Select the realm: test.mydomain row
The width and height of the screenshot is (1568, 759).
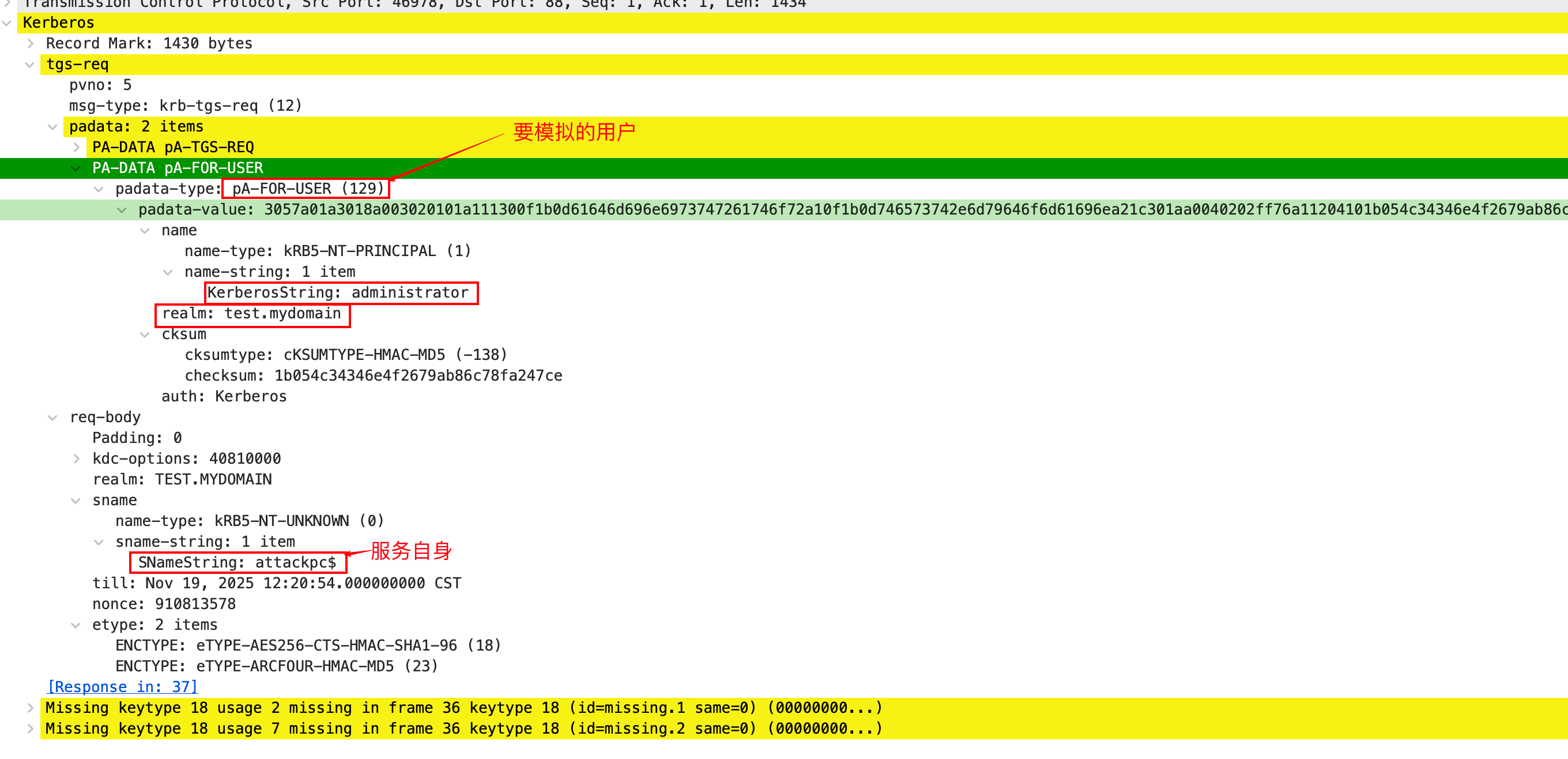tap(251, 314)
